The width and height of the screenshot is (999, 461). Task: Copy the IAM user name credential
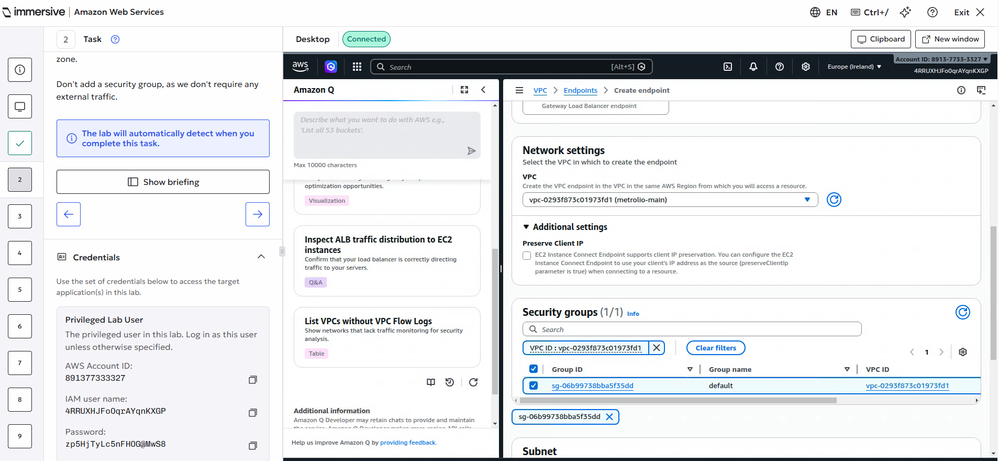pos(253,411)
